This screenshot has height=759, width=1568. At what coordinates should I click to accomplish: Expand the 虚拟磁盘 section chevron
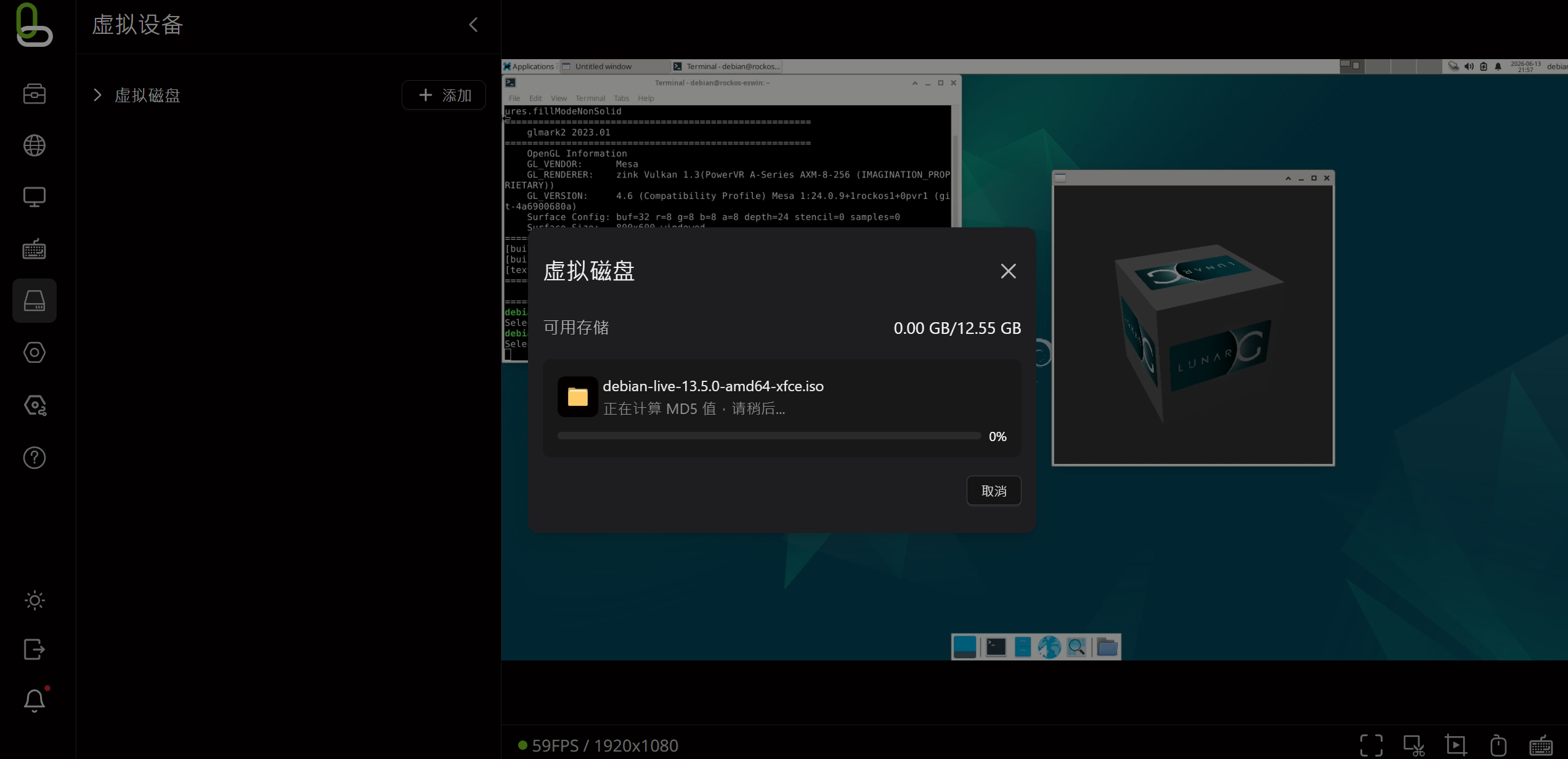(x=97, y=95)
